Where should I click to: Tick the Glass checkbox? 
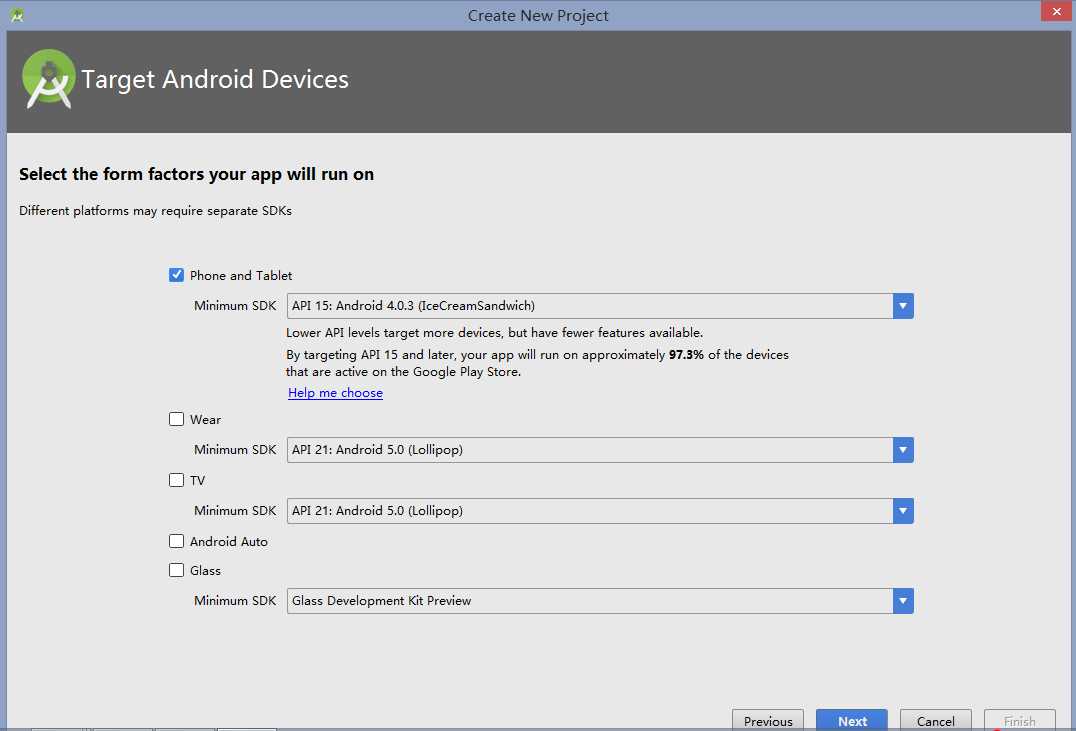pyautogui.click(x=176, y=570)
